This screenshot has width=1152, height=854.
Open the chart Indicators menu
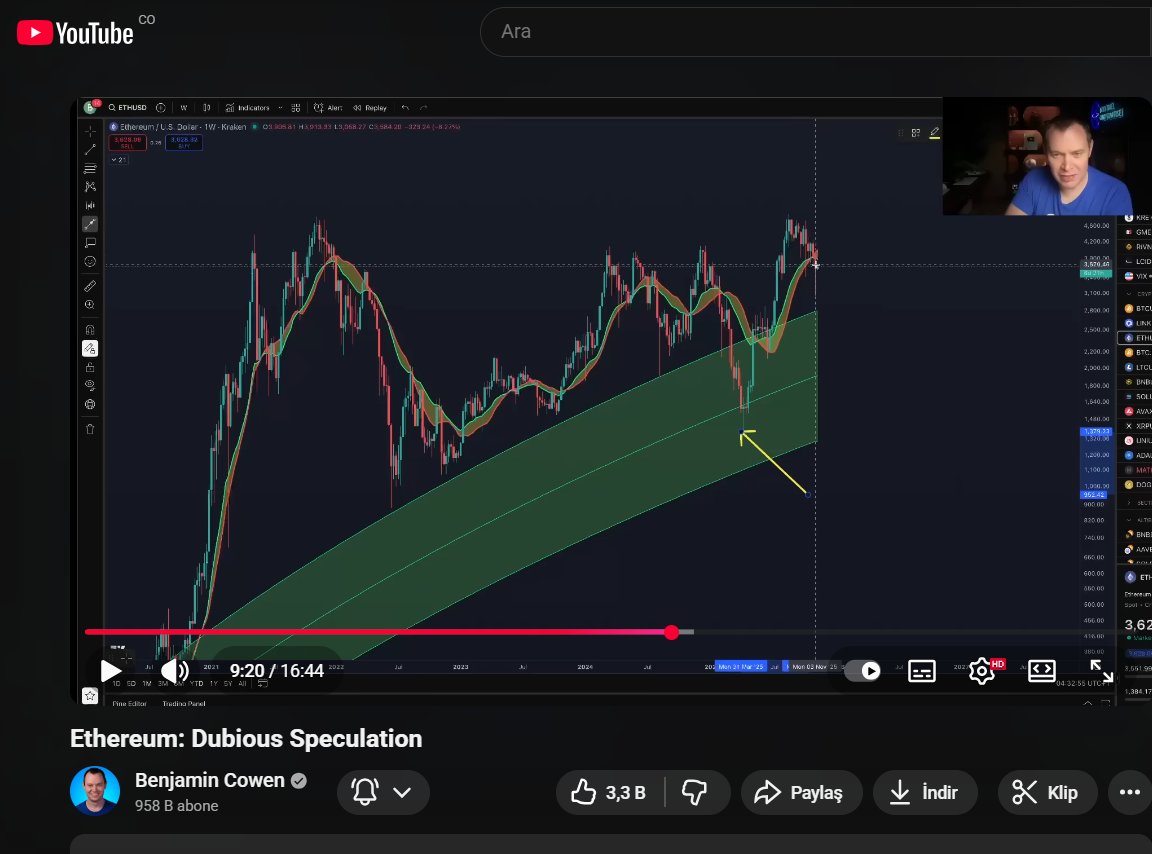248,107
